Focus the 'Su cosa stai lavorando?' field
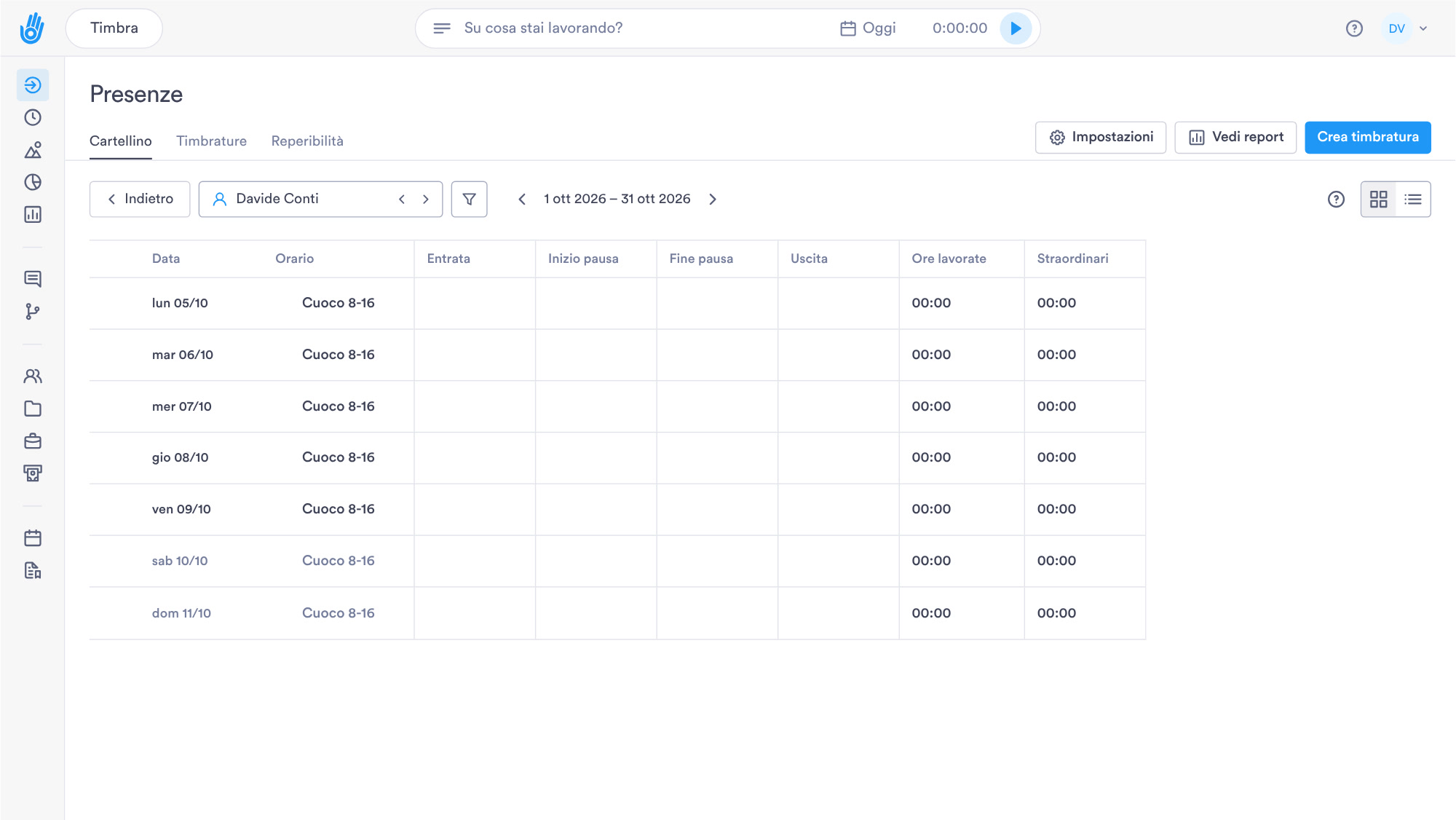The height and width of the screenshot is (820, 1456). click(x=543, y=28)
